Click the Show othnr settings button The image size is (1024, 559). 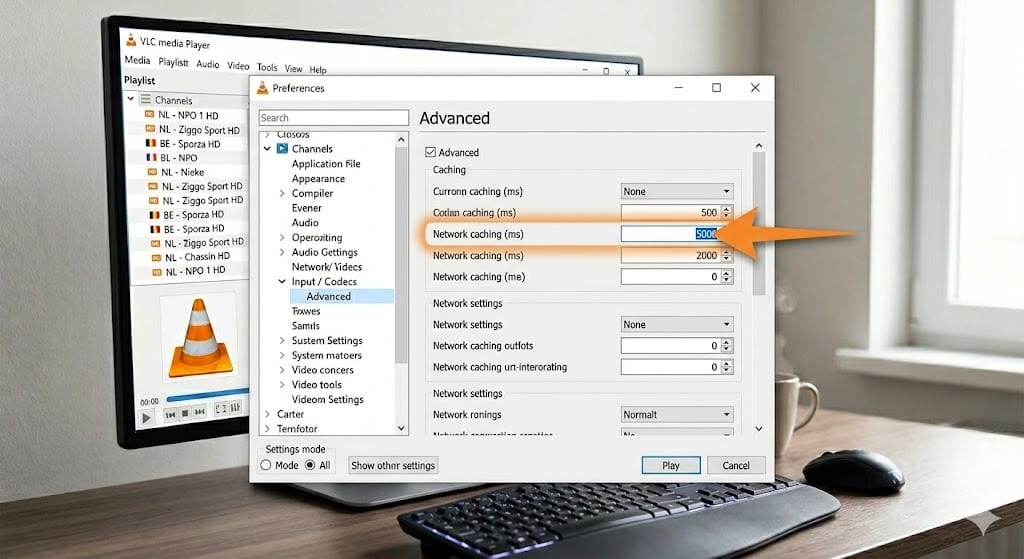click(393, 466)
